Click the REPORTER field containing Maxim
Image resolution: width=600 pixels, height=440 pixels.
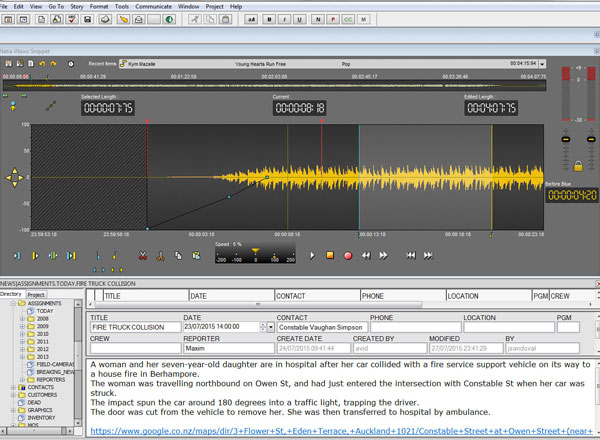229,348
